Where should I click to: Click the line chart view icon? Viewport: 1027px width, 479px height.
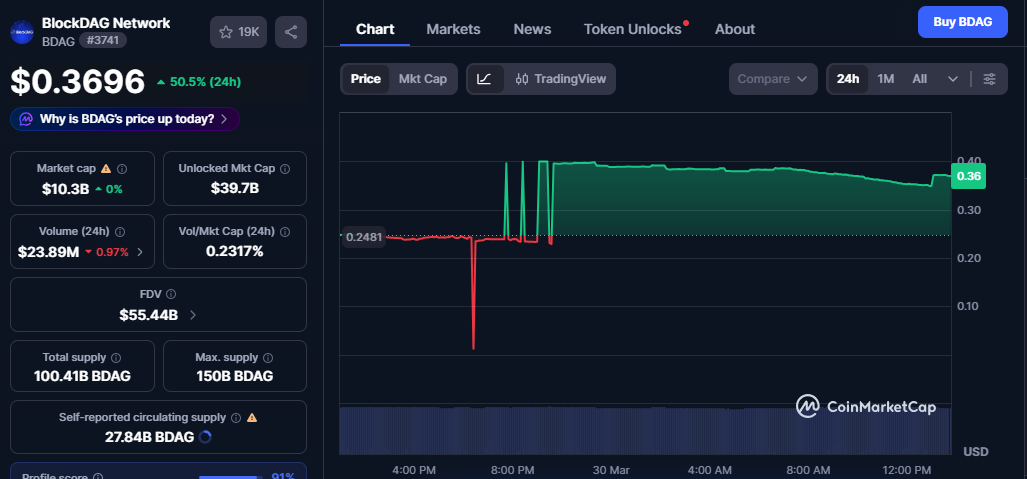coord(485,79)
